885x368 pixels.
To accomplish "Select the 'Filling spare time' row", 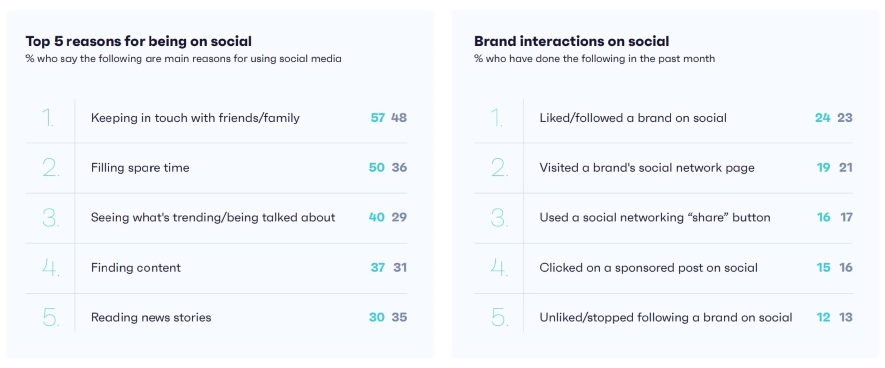I will [216, 168].
